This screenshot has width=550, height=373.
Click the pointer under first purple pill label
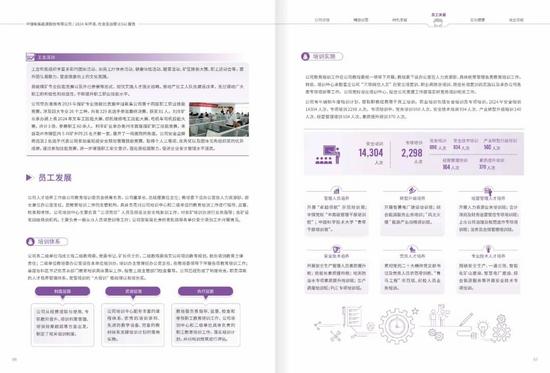[x=63, y=298]
